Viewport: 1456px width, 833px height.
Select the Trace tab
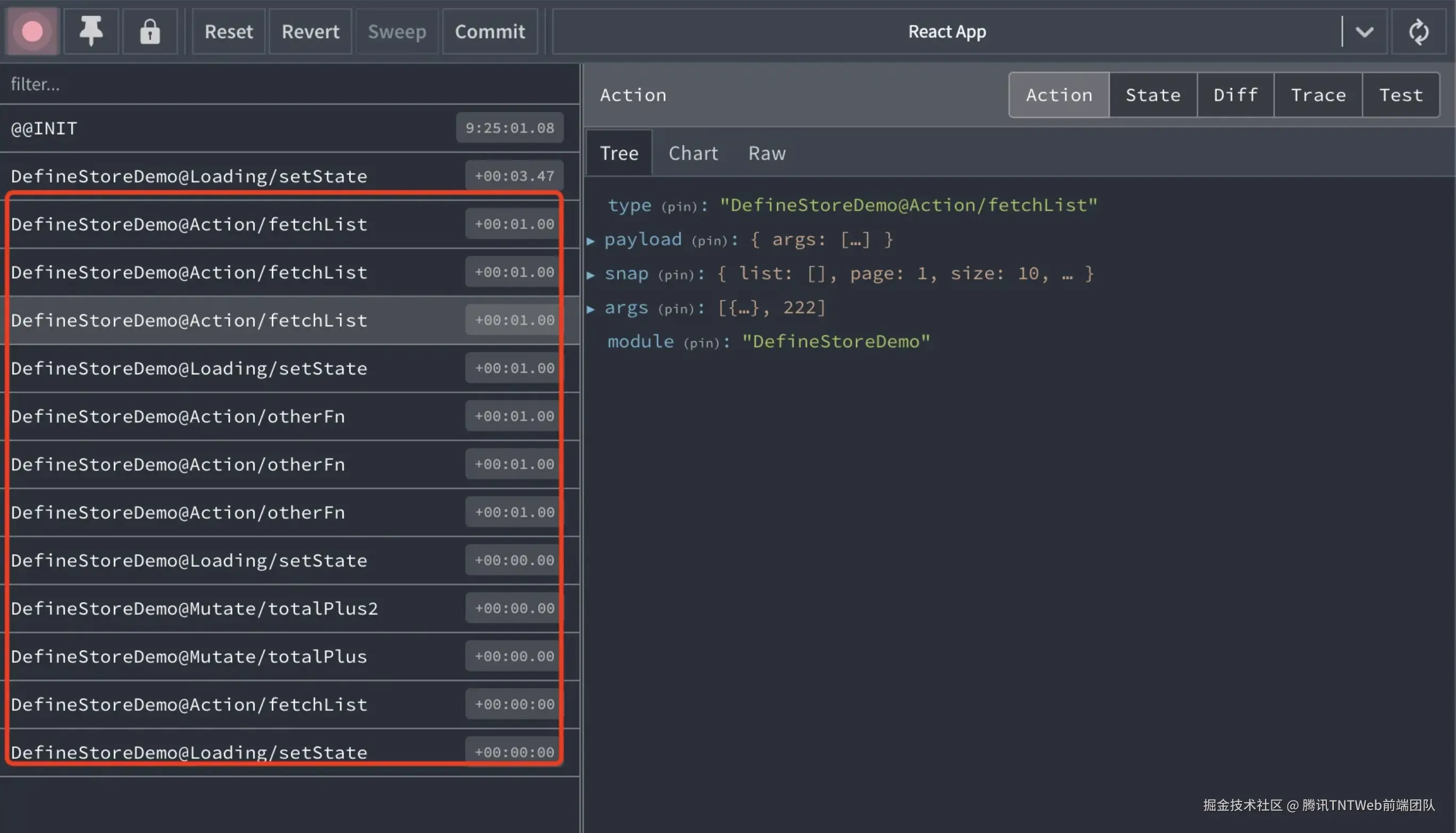tap(1318, 95)
